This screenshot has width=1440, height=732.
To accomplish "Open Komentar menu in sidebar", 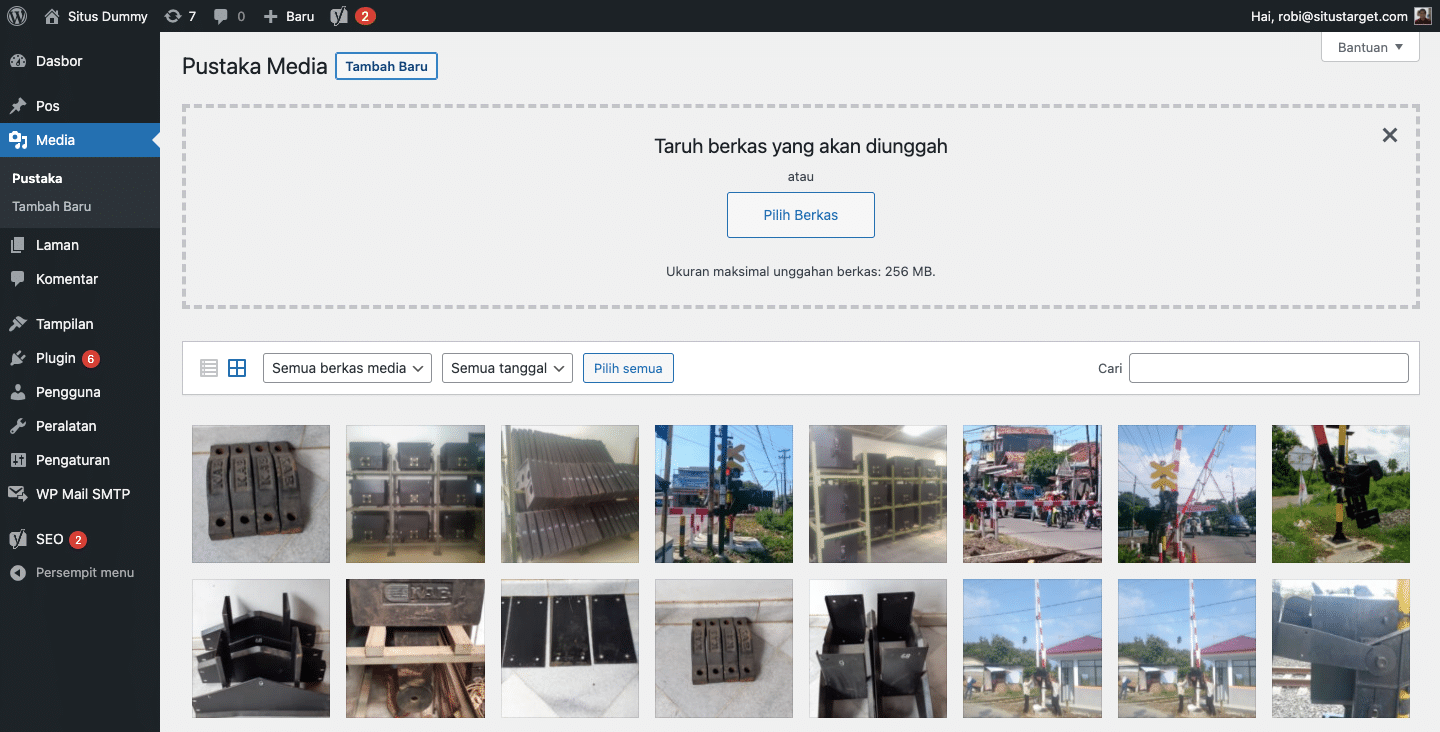I will [x=80, y=279].
